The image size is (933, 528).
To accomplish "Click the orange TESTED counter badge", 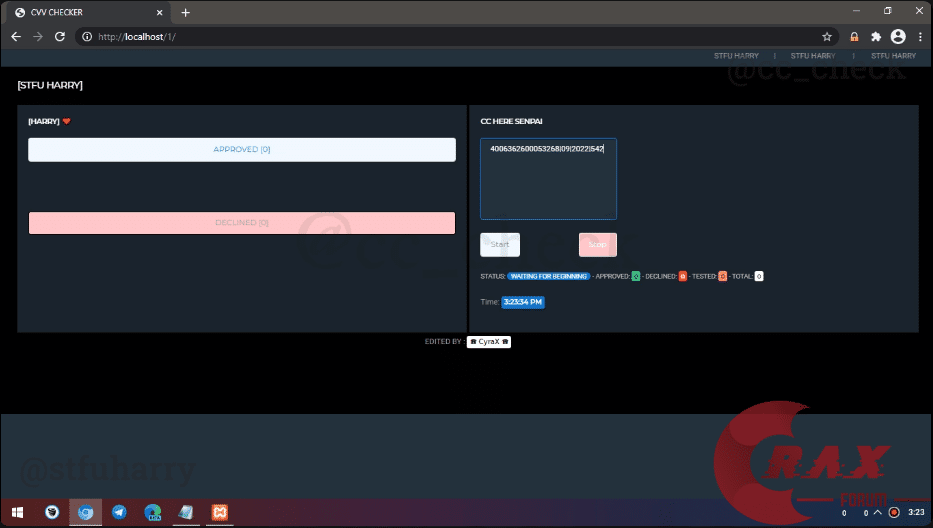I will click(722, 276).
